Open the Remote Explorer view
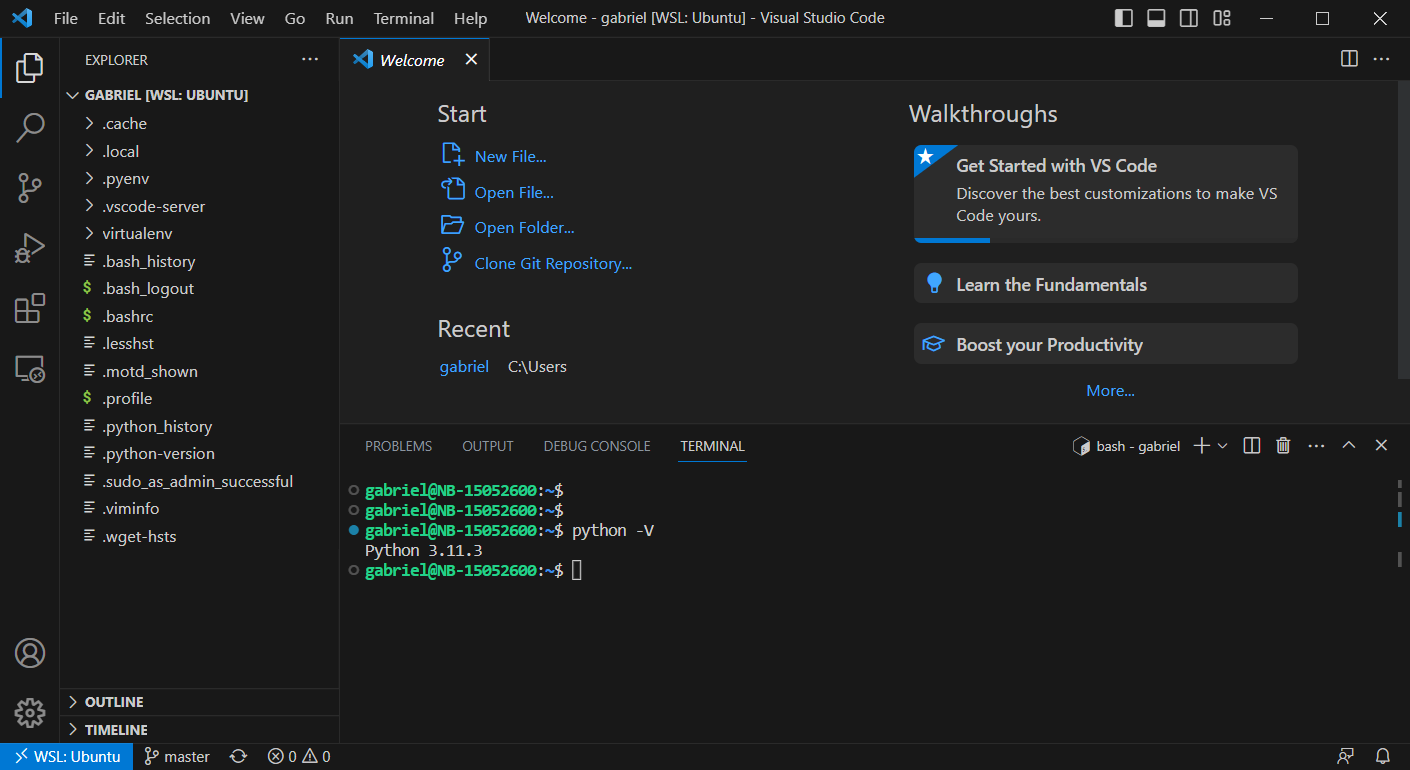The image size is (1410, 770). [31, 368]
